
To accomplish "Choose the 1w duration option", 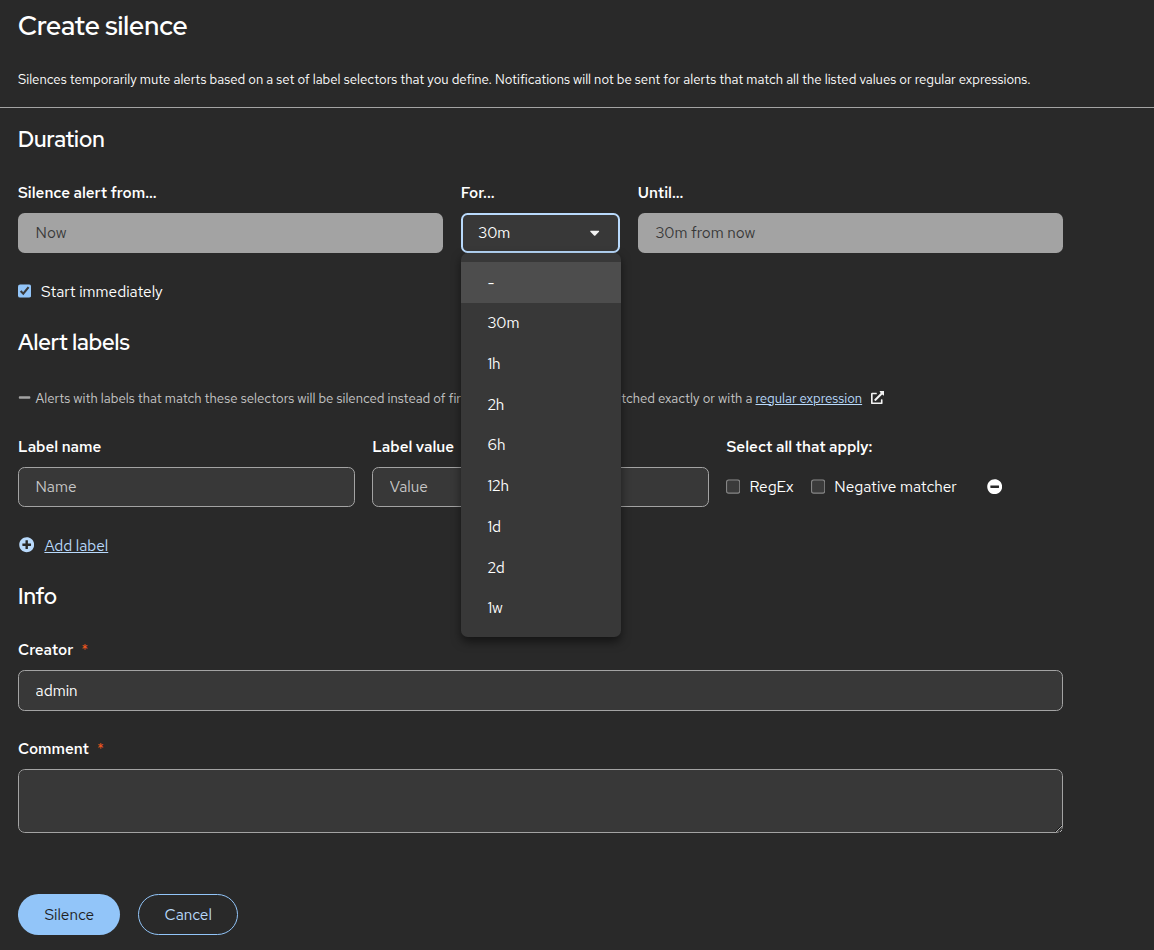I will [540, 608].
